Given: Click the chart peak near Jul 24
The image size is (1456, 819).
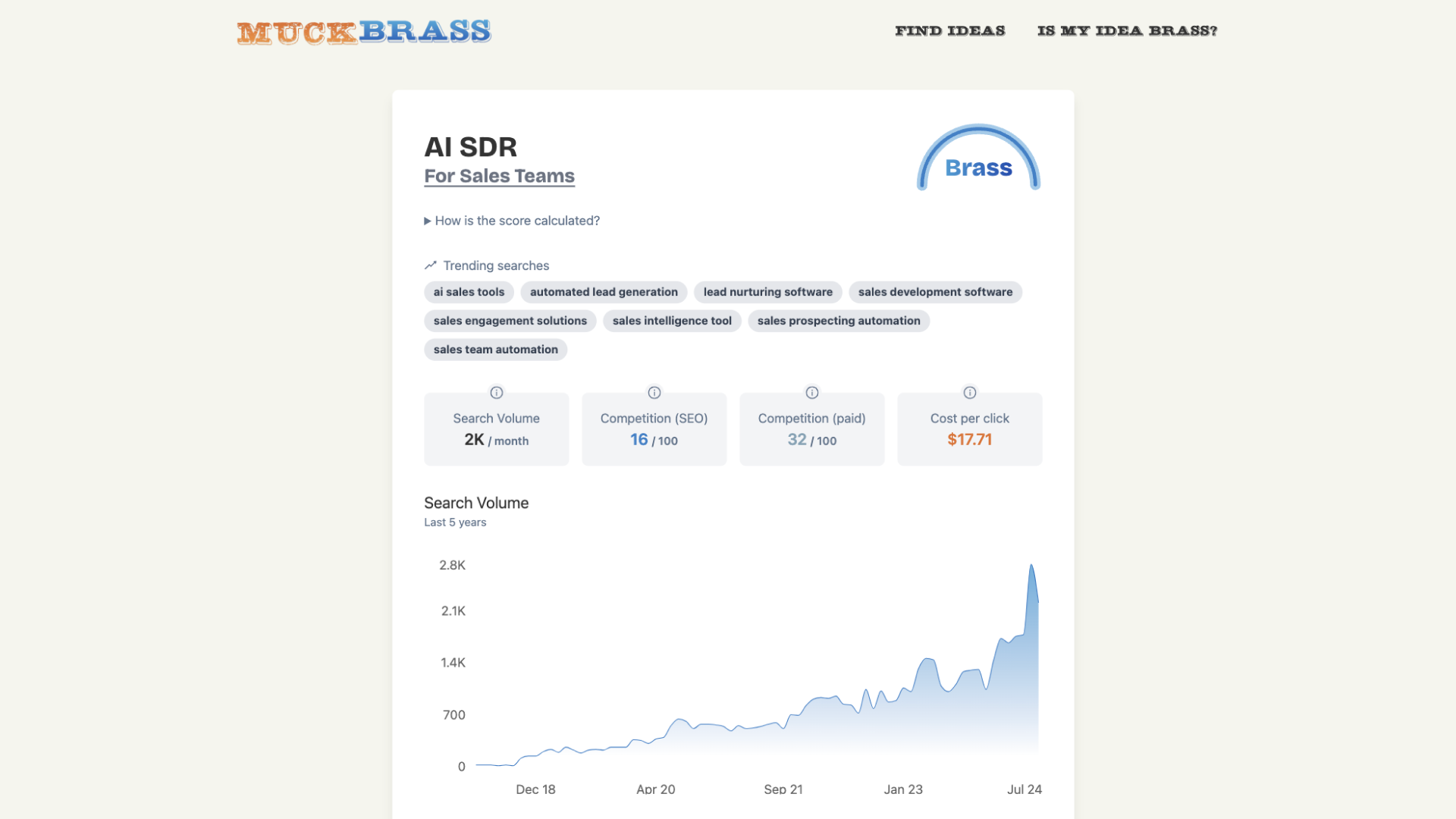Looking at the screenshot, I should point(1031,566).
